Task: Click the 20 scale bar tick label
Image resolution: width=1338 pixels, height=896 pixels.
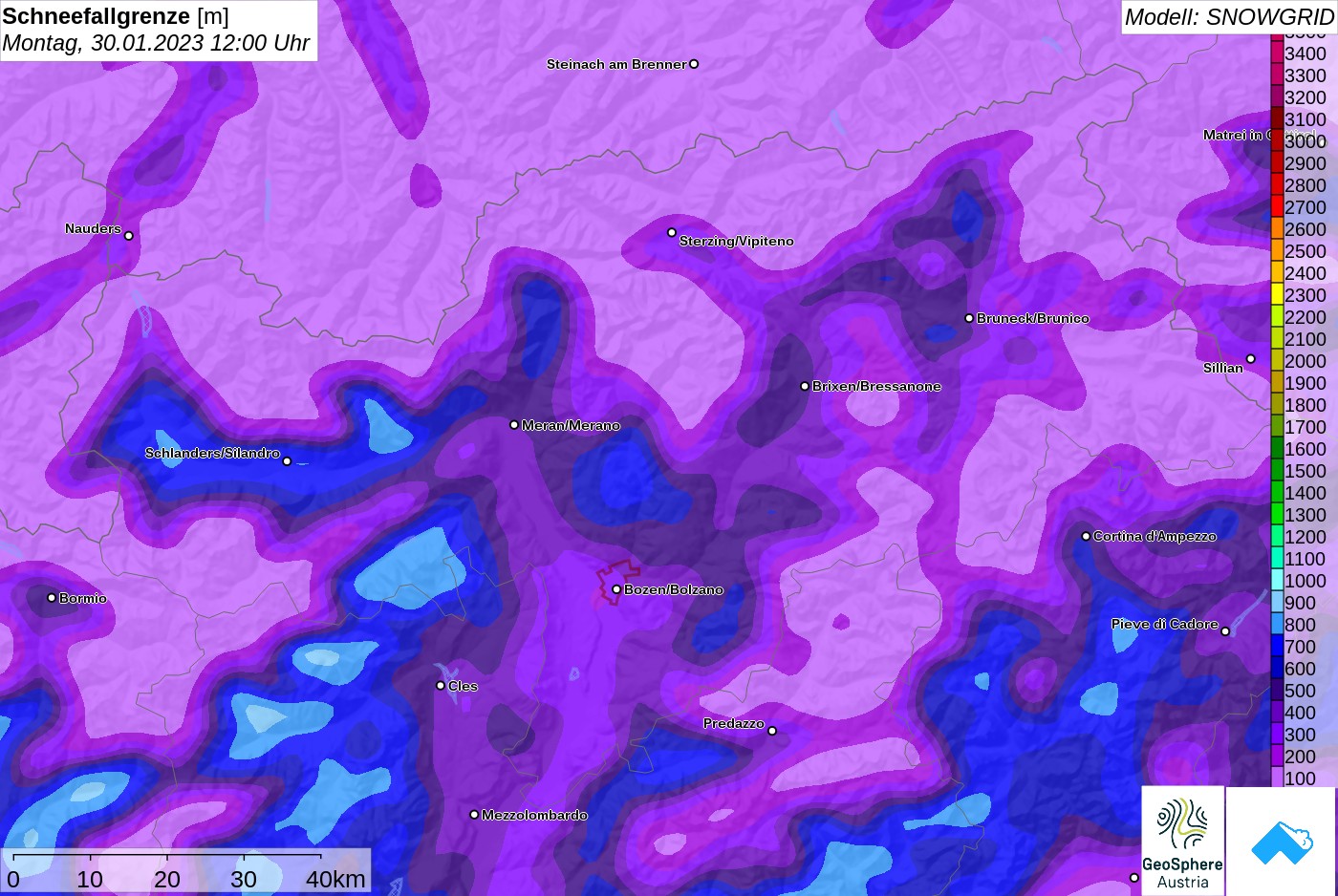Action: 166,879
